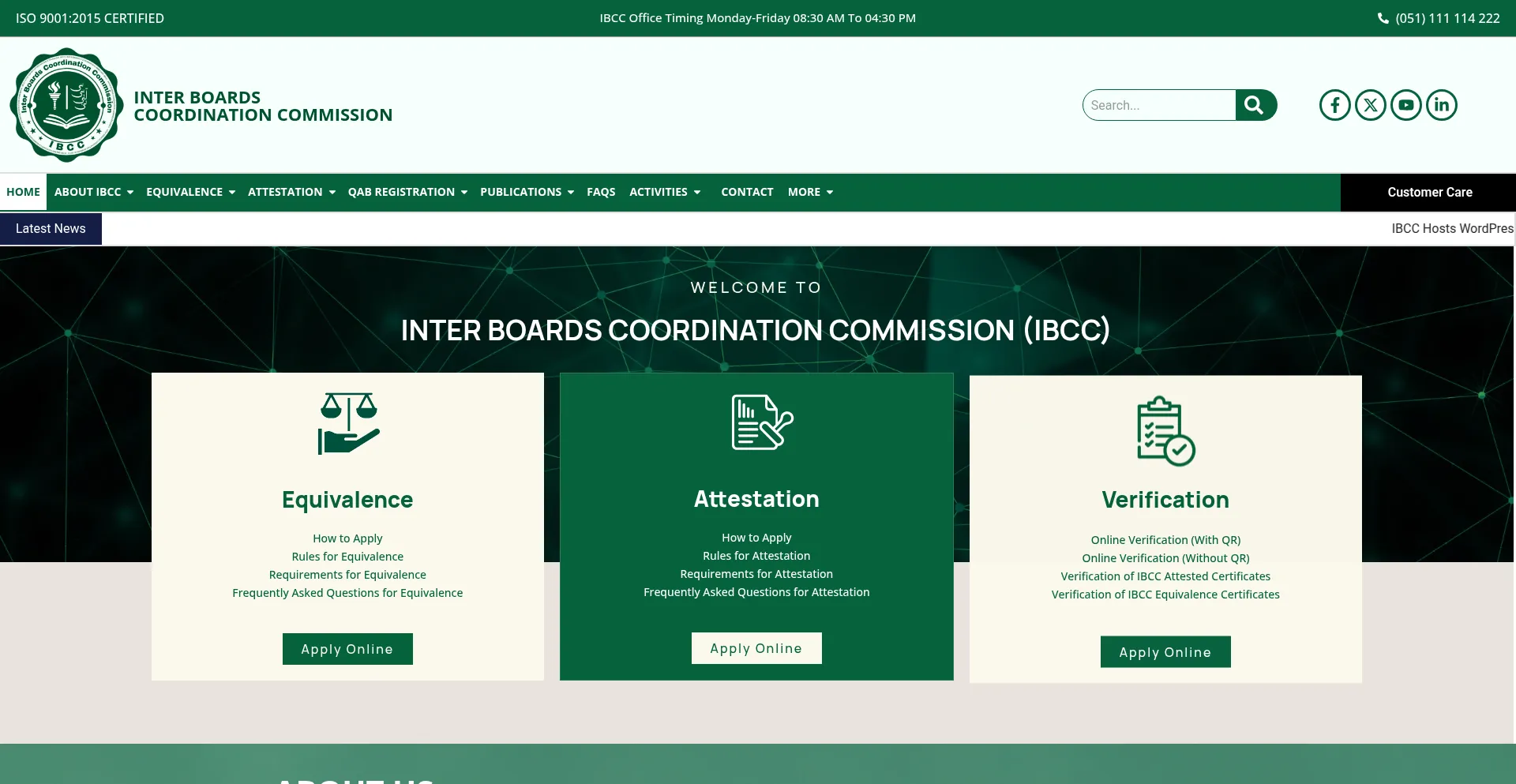
Task: Click Apply Online under Attestation
Action: point(756,648)
